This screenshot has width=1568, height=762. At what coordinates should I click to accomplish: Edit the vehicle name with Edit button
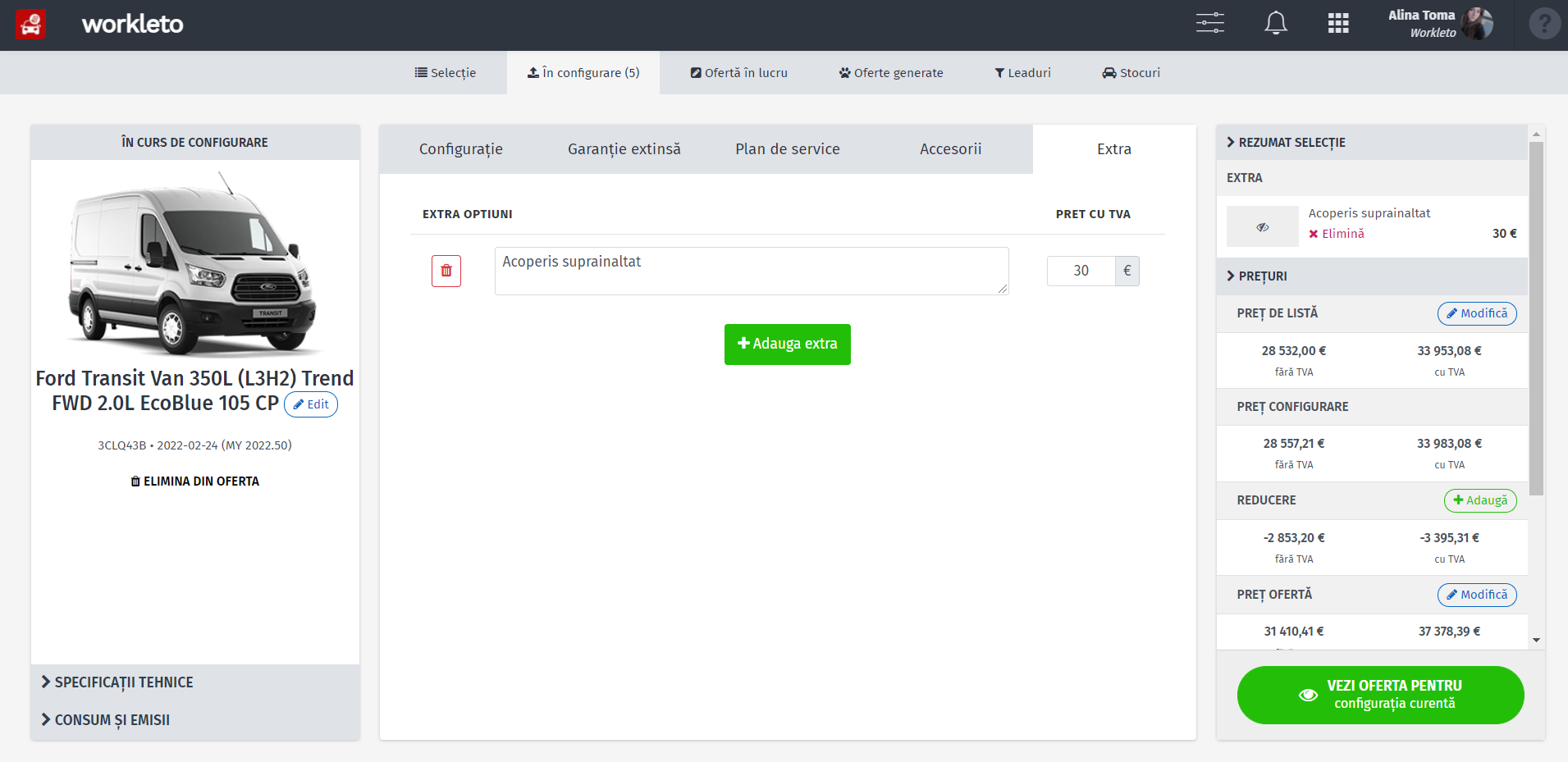pos(311,404)
